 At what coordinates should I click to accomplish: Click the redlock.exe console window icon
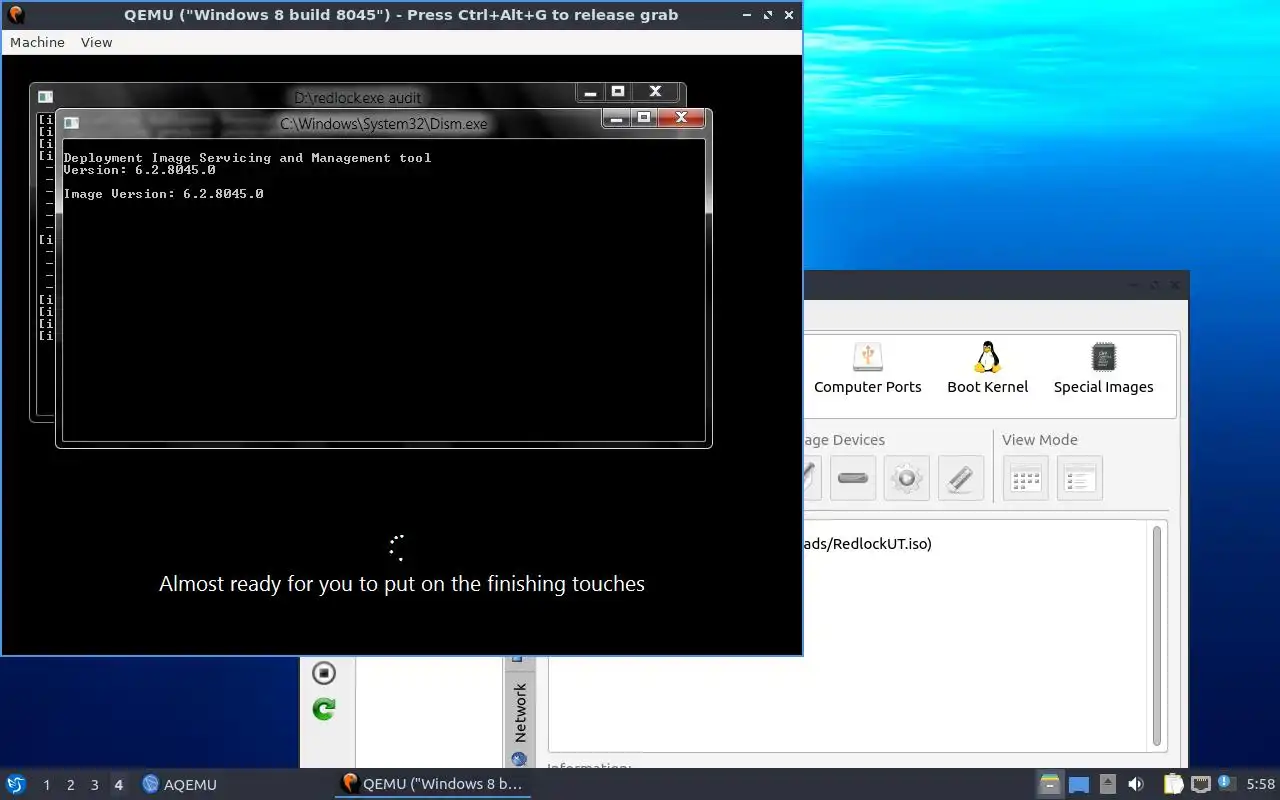click(45, 97)
